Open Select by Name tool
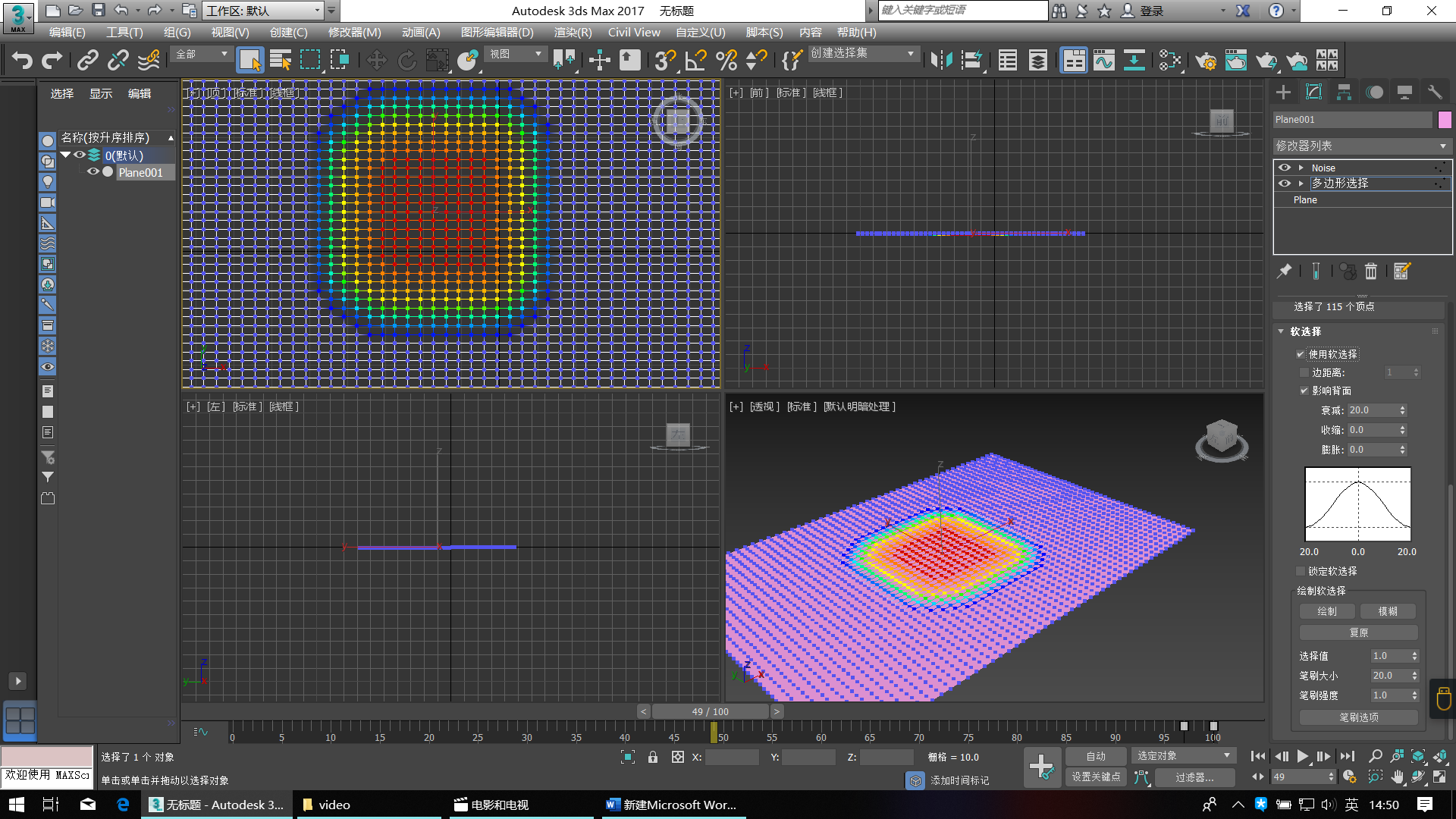 coord(281,60)
